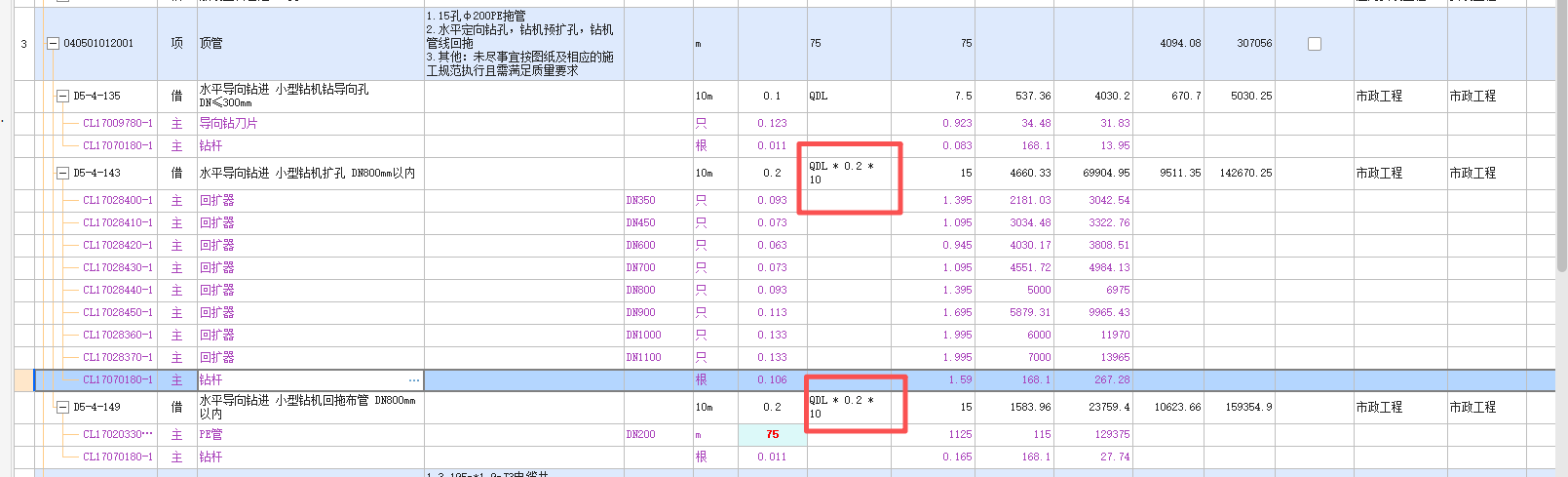
Task: Select code CL17028370-1
Action: (118, 358)
